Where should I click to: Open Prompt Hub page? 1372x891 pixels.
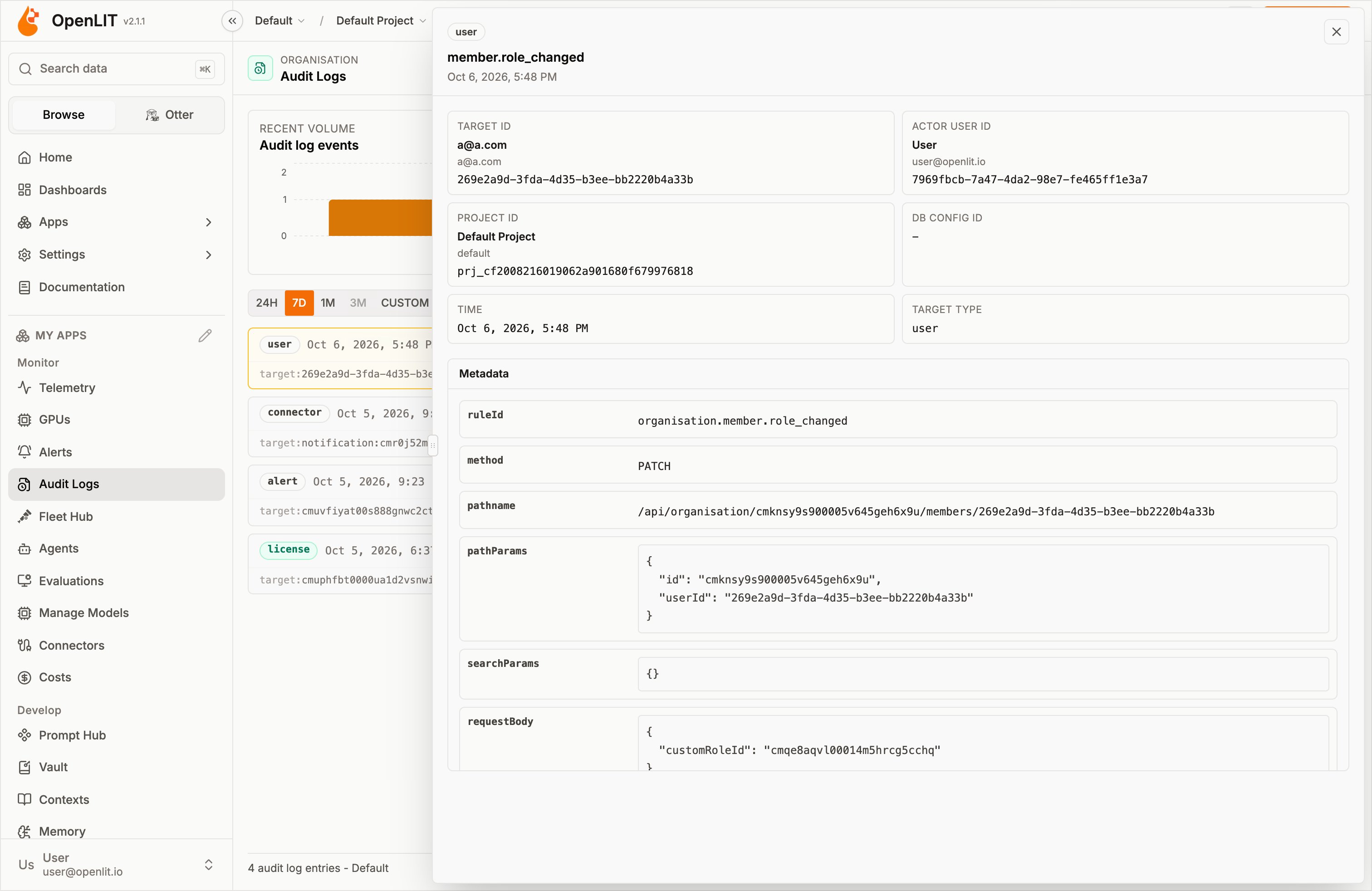click(x=116, y=735)
